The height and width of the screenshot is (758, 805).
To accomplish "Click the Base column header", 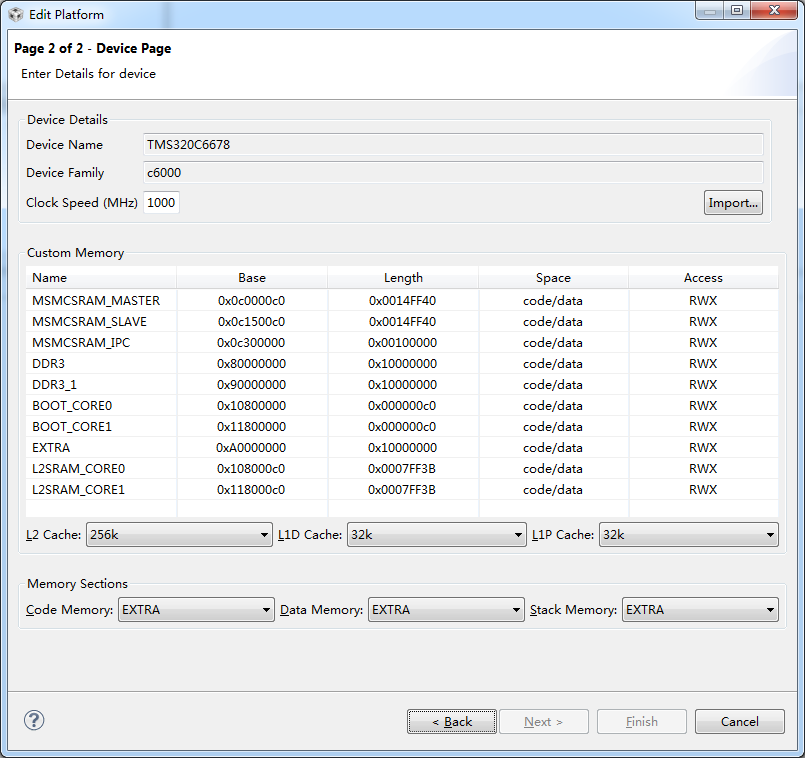I will [252, 277].
